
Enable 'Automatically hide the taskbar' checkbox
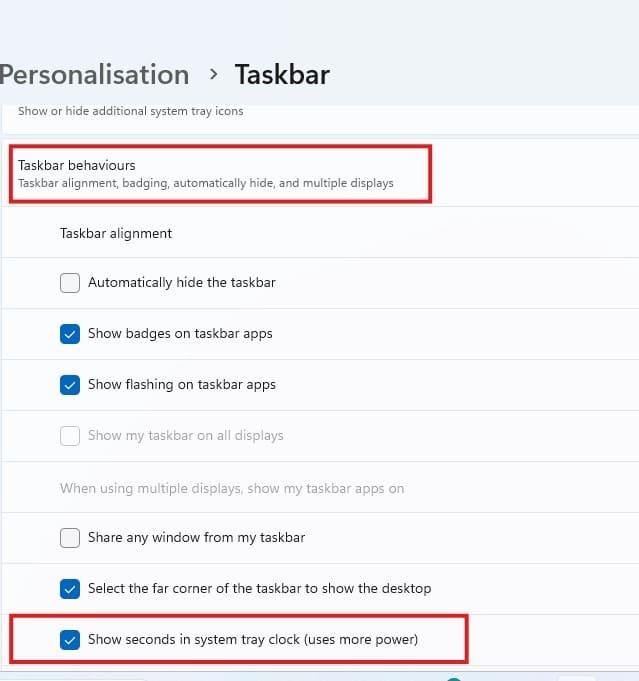[70, 283]
